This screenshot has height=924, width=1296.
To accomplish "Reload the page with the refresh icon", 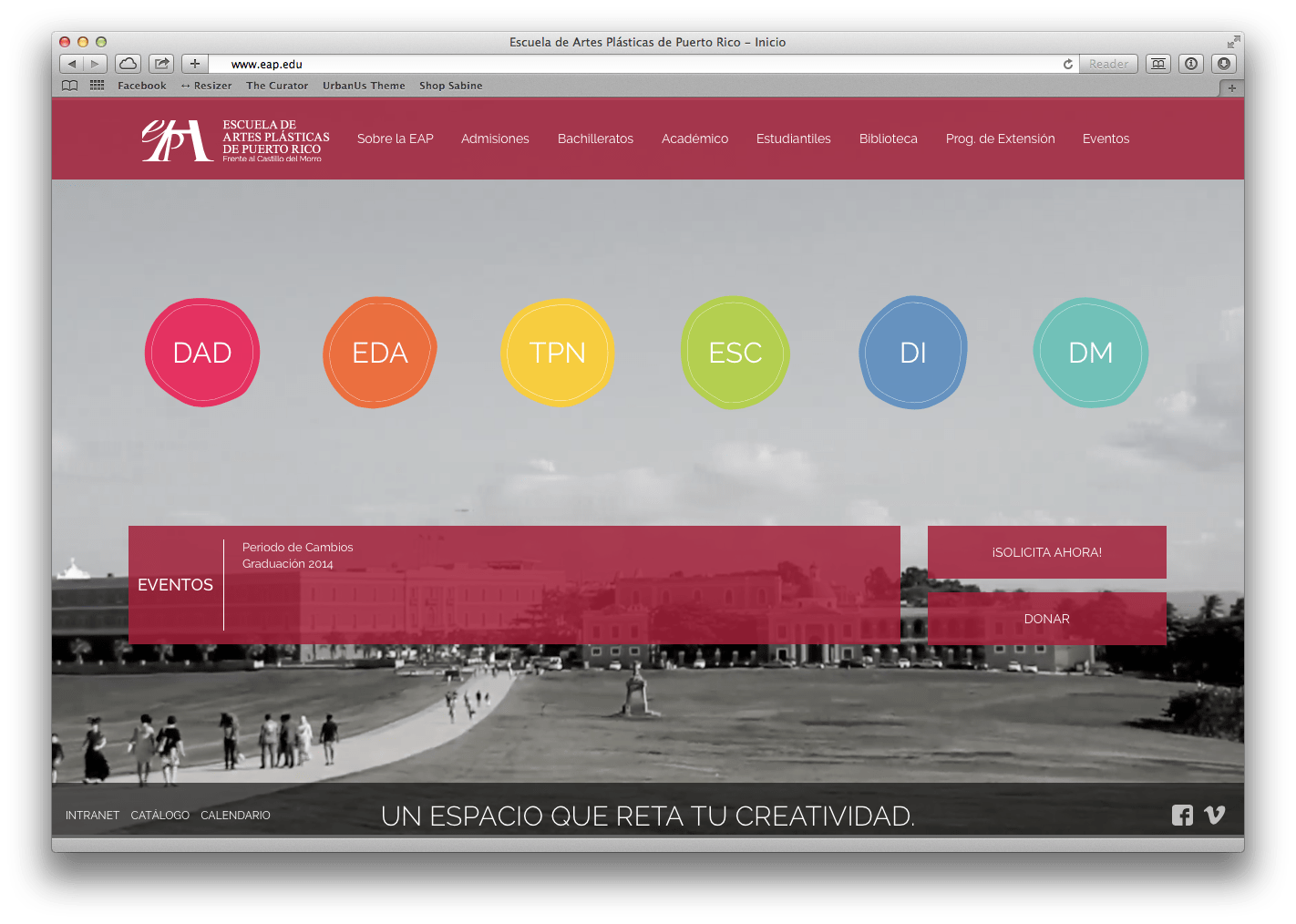I will click(1067, 64).
